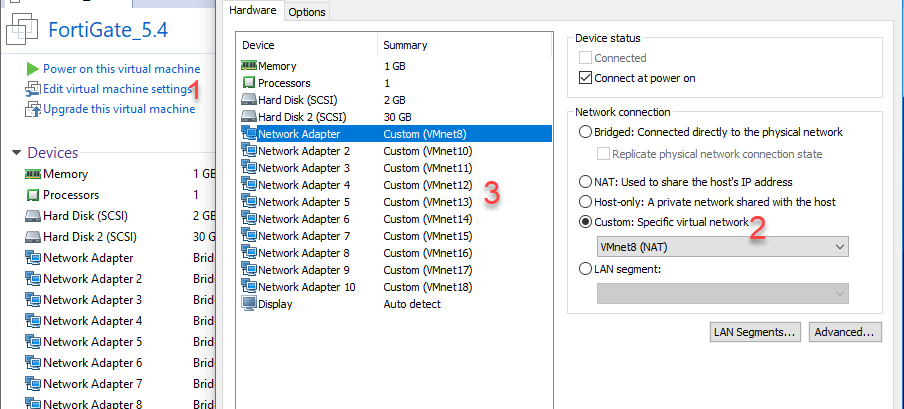Select NAT: Used to share host's IP
The image size is (904, 409).
point(585,182)
